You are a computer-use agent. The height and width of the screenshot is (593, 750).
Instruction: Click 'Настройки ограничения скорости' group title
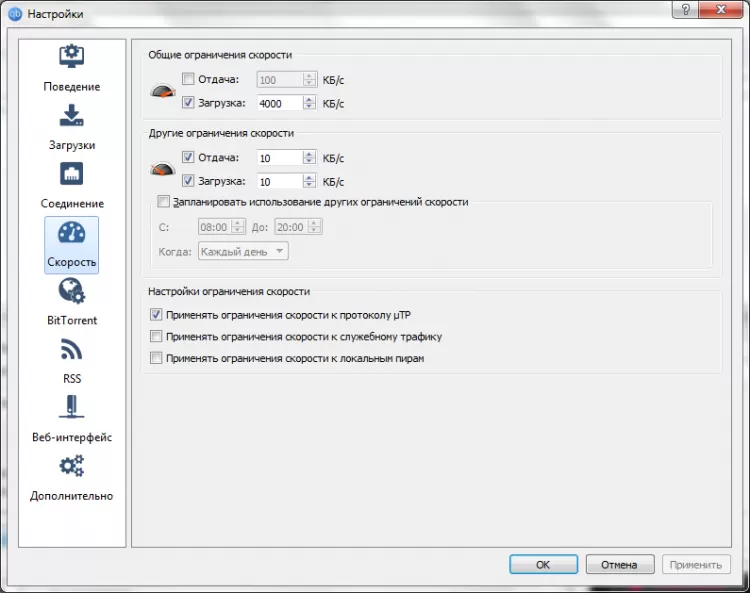[229, 291]
